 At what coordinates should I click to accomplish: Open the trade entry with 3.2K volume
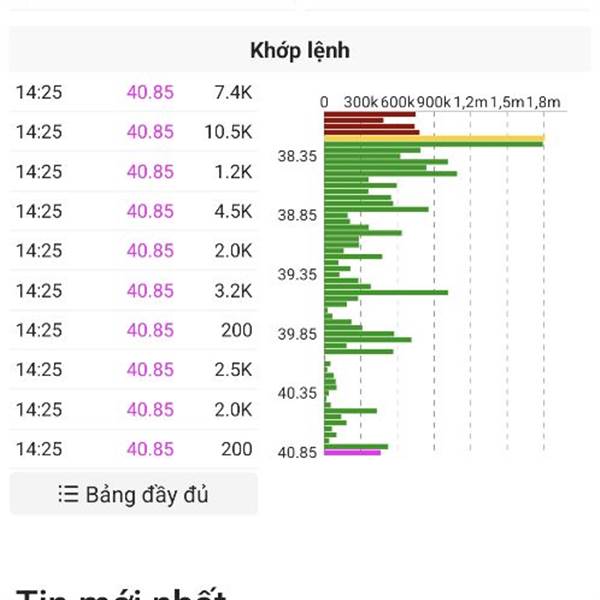pos(134,290)
